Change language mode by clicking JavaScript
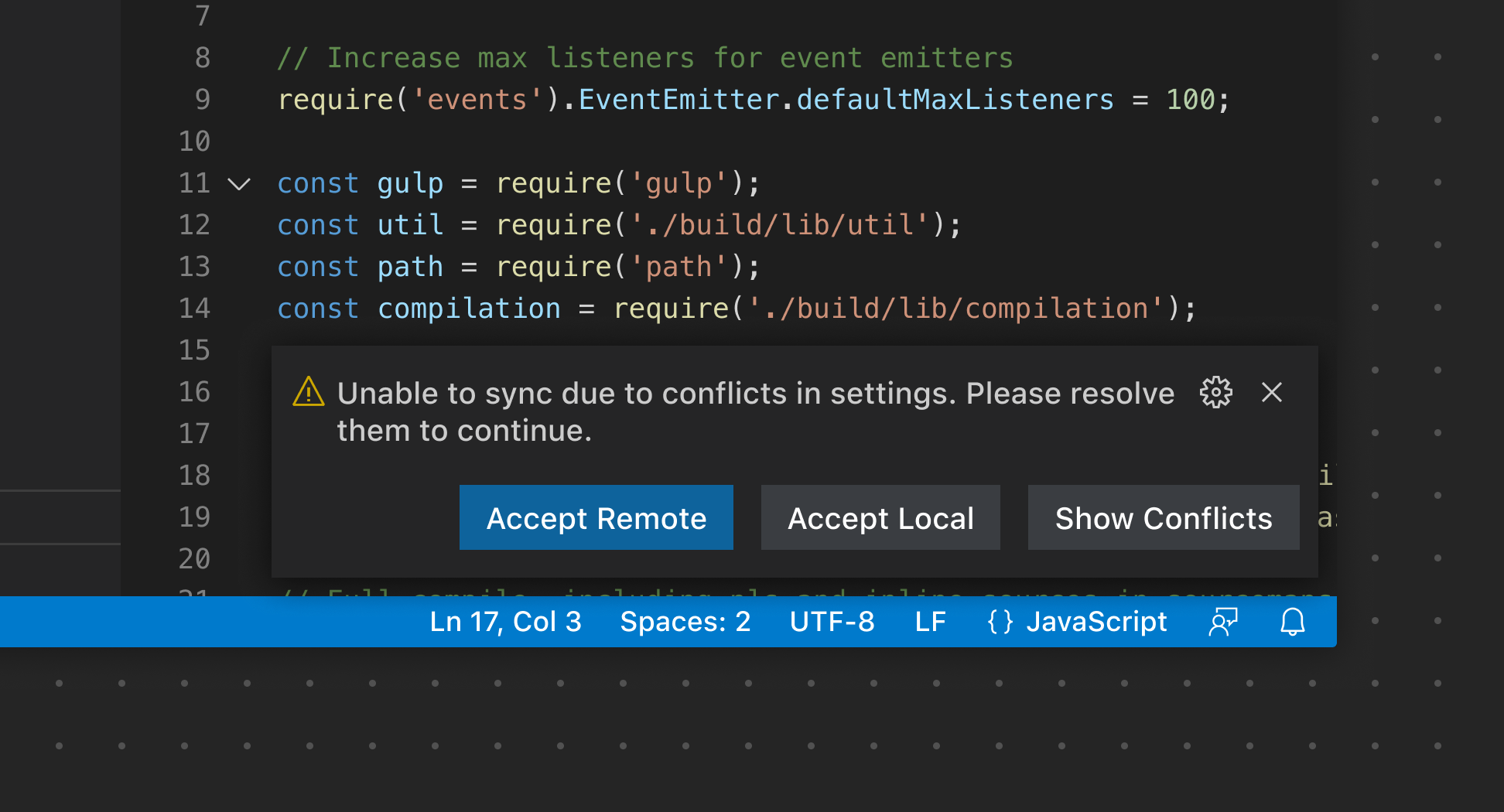Screen dimensions: 1504x812 coord(1097,622)
